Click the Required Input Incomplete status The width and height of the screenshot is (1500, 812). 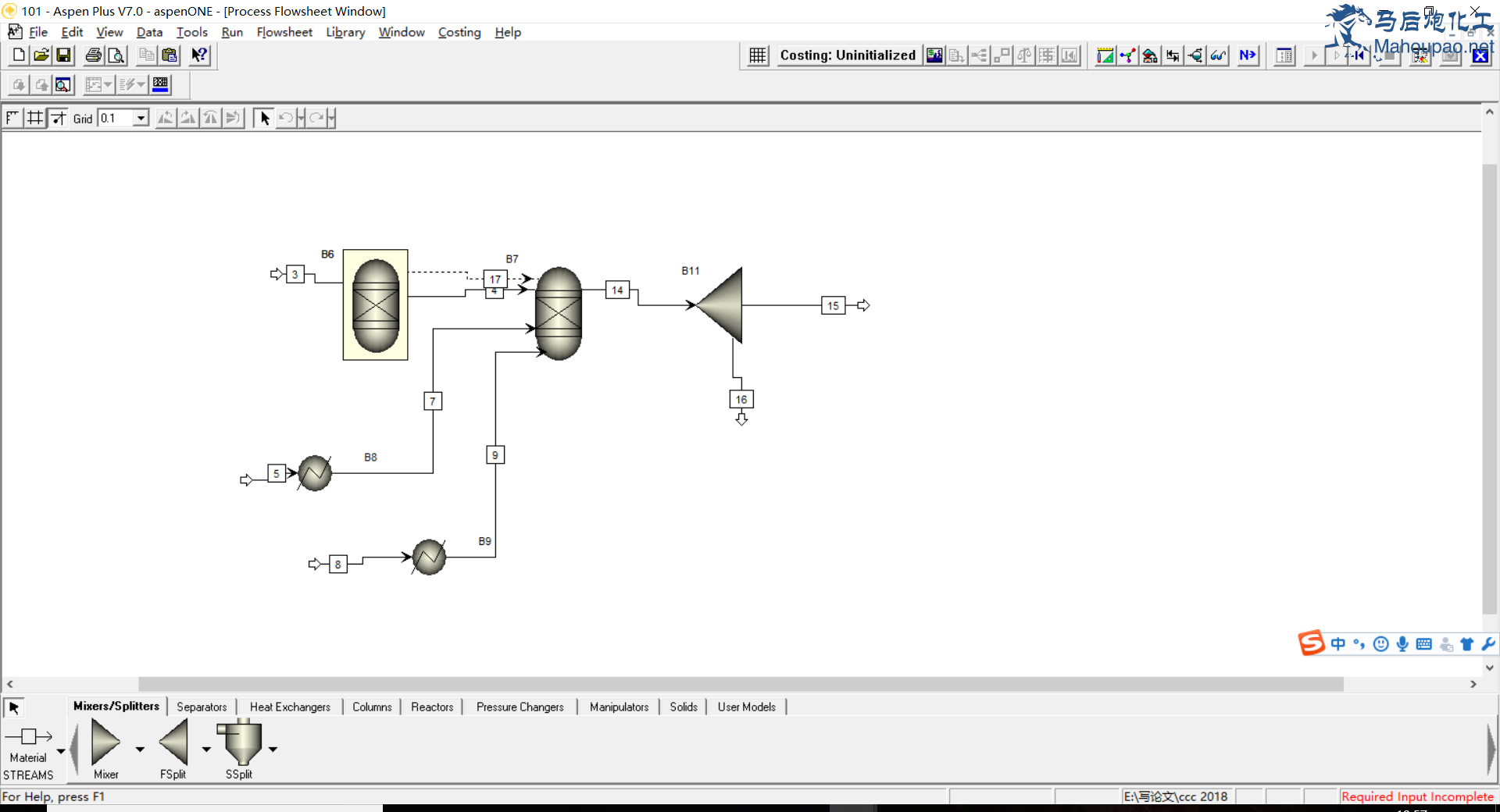tap(1417, 796)
